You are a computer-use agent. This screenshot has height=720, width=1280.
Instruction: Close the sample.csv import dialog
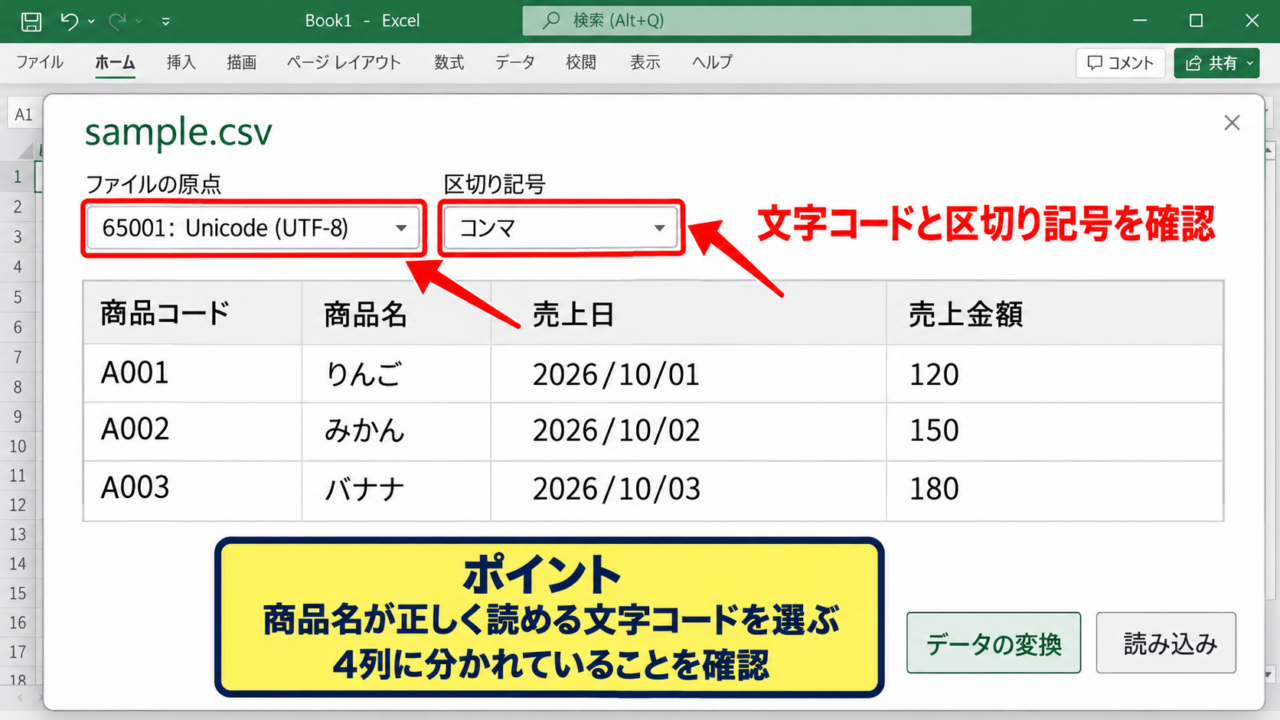click(x=1232, y=123)
